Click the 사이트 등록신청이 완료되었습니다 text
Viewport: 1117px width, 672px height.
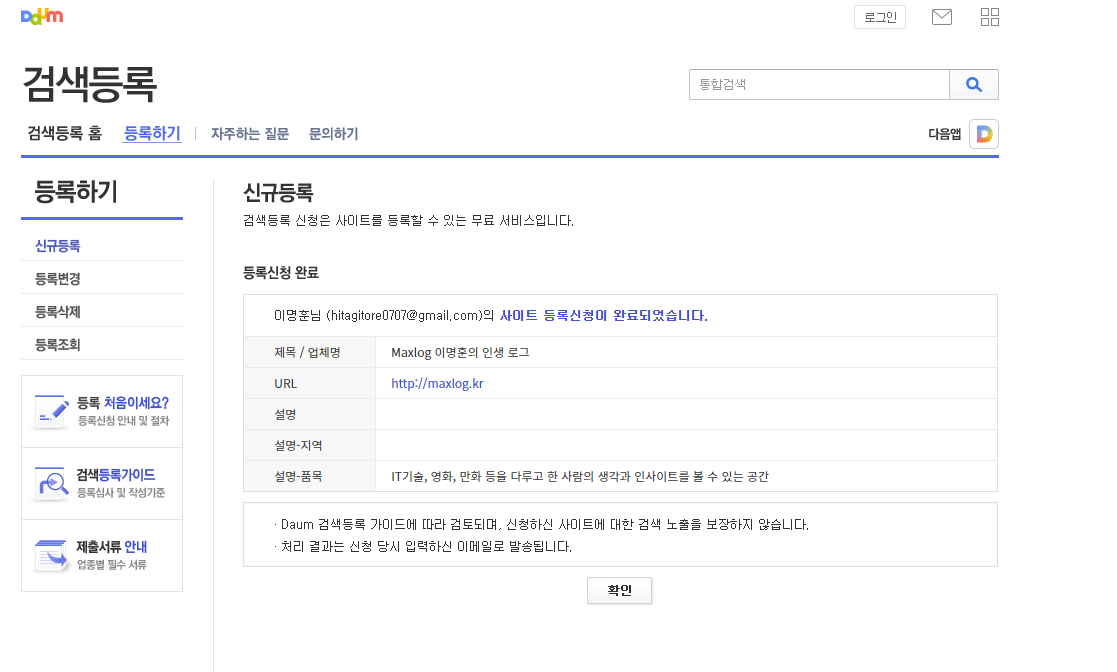(x=603, y=316)
